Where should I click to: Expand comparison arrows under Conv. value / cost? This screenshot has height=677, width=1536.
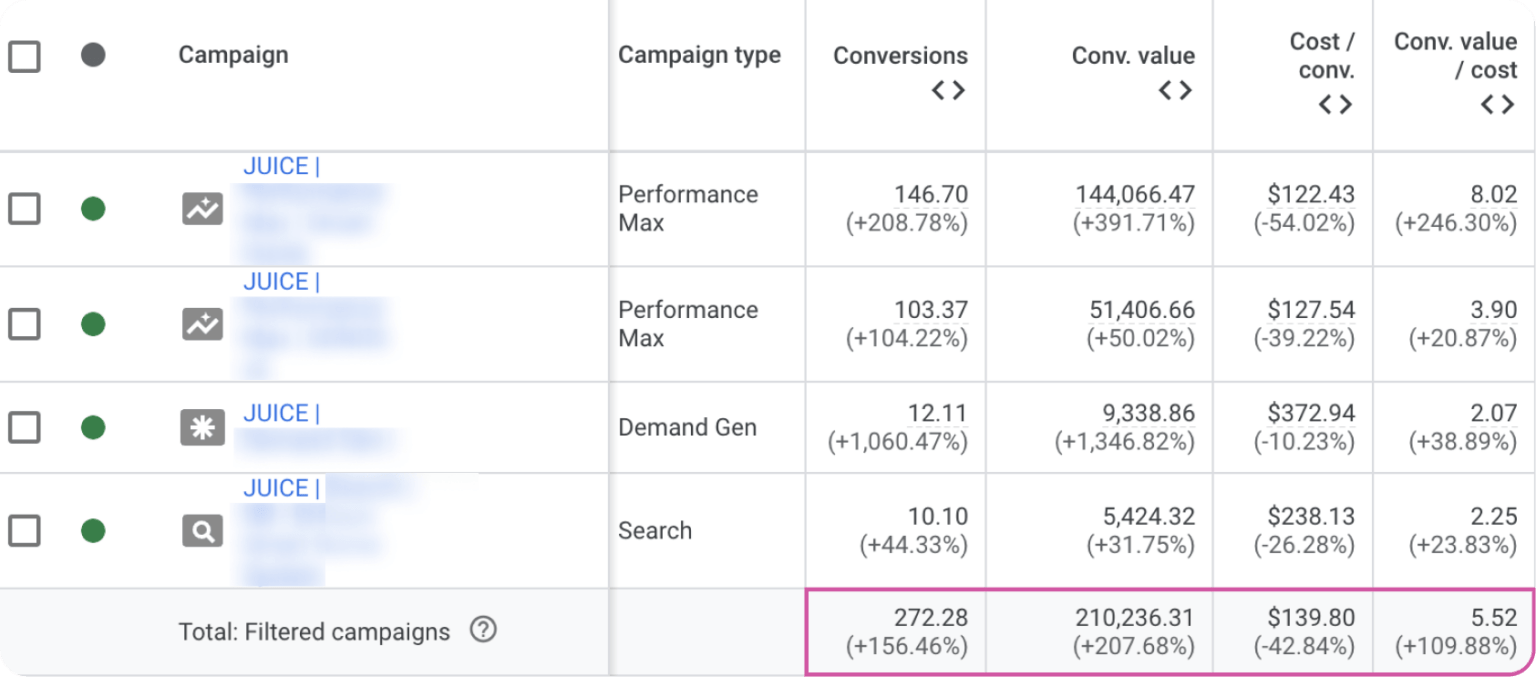(x=1497, y=104)
